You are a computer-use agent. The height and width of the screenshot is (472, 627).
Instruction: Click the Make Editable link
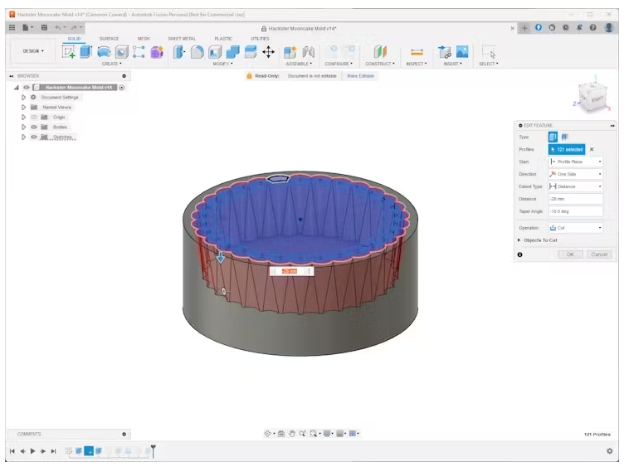tap(359, 76)
